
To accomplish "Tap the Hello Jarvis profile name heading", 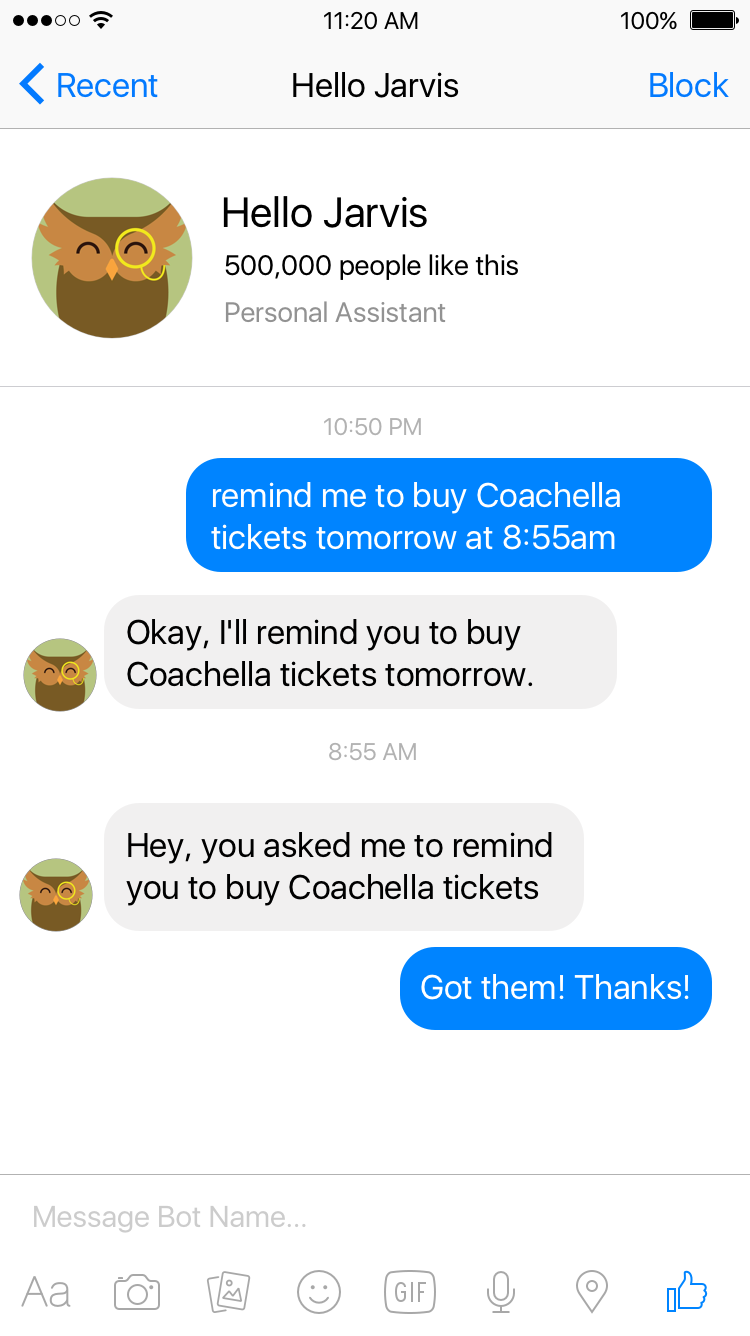I will 324,213.
